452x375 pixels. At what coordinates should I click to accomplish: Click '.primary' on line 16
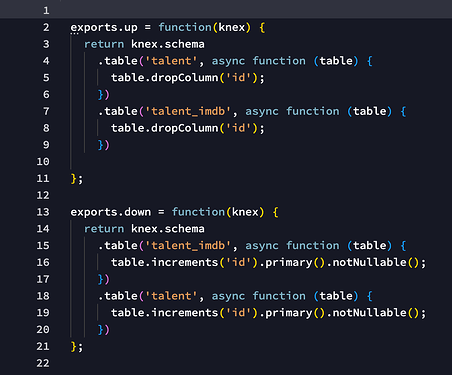point(286,263)
